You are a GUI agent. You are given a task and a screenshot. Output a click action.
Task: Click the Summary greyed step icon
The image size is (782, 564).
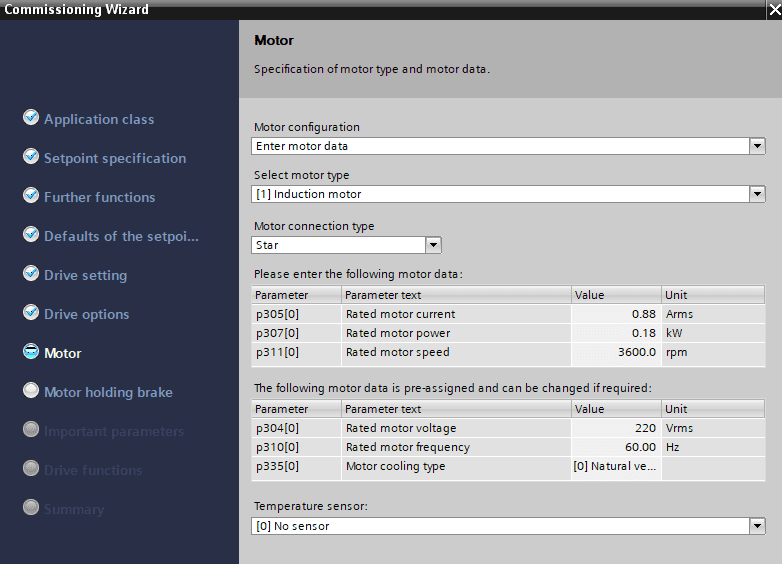[31, 507]
